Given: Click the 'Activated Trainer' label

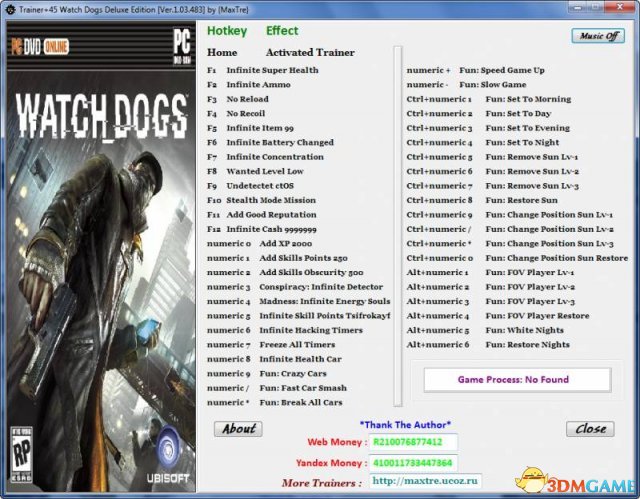Looking at the screenshot, I should [310, 52].
